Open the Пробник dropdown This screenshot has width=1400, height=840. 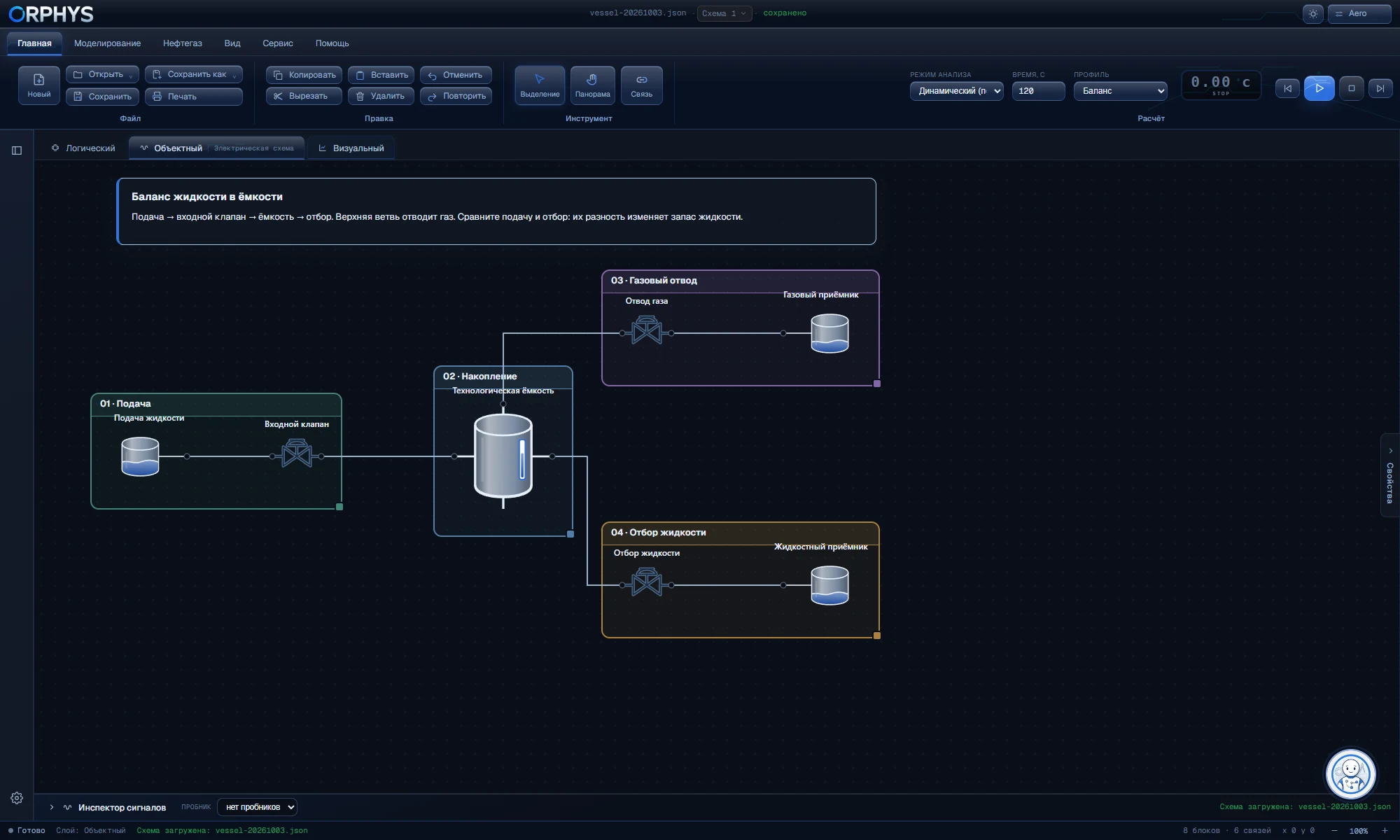pyautogui.click(x=257, y=807)
